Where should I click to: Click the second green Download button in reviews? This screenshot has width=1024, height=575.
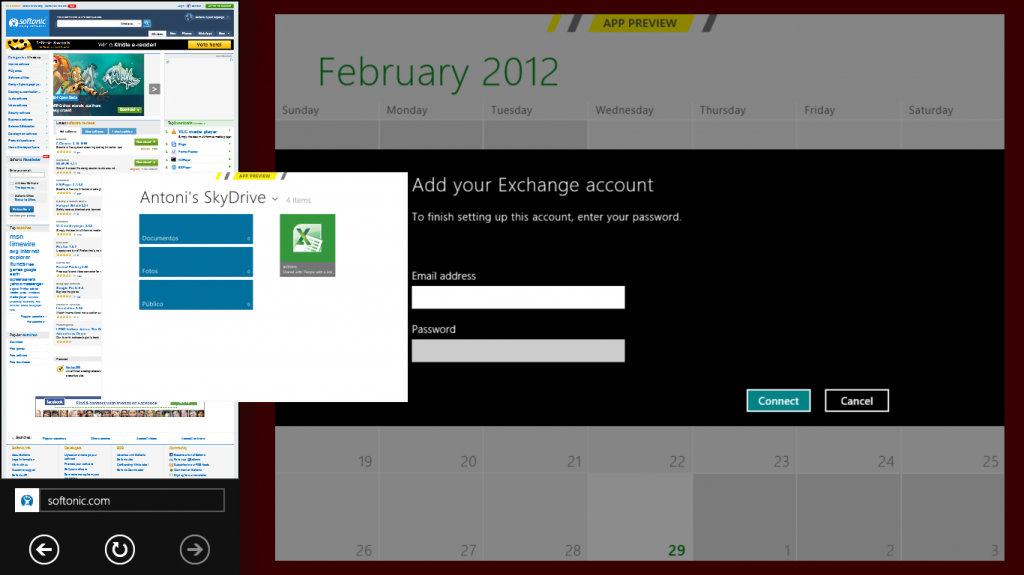click(146, 163)
